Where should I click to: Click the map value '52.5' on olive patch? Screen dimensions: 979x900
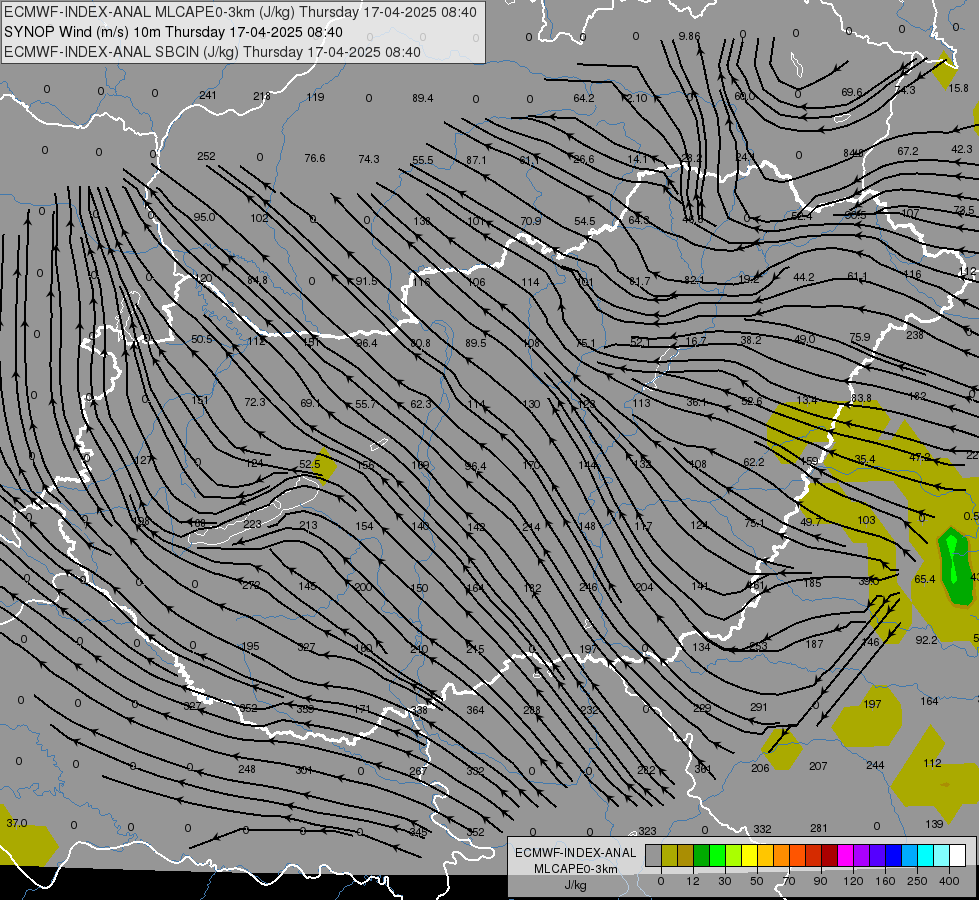[310, 464]
